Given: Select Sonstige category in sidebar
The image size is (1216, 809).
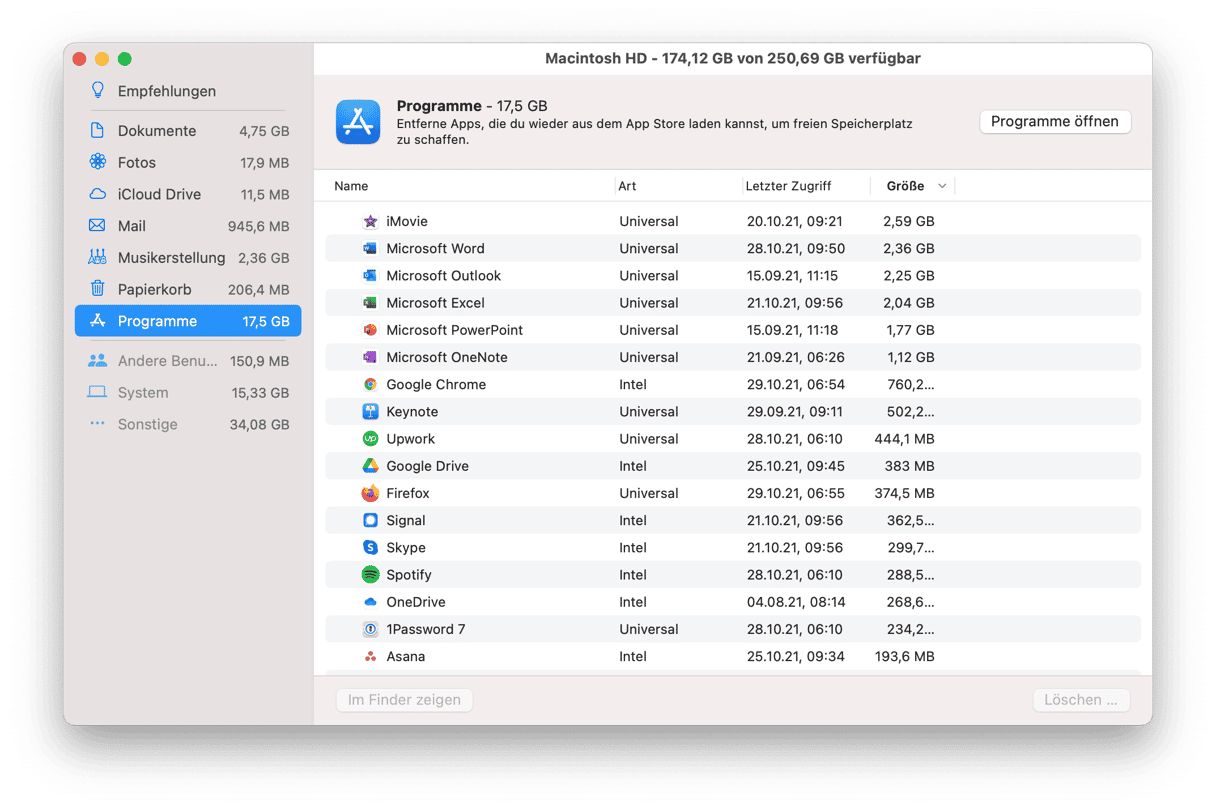Looking at the screenshot, I should pyautogui.click(x=188, y=424).
